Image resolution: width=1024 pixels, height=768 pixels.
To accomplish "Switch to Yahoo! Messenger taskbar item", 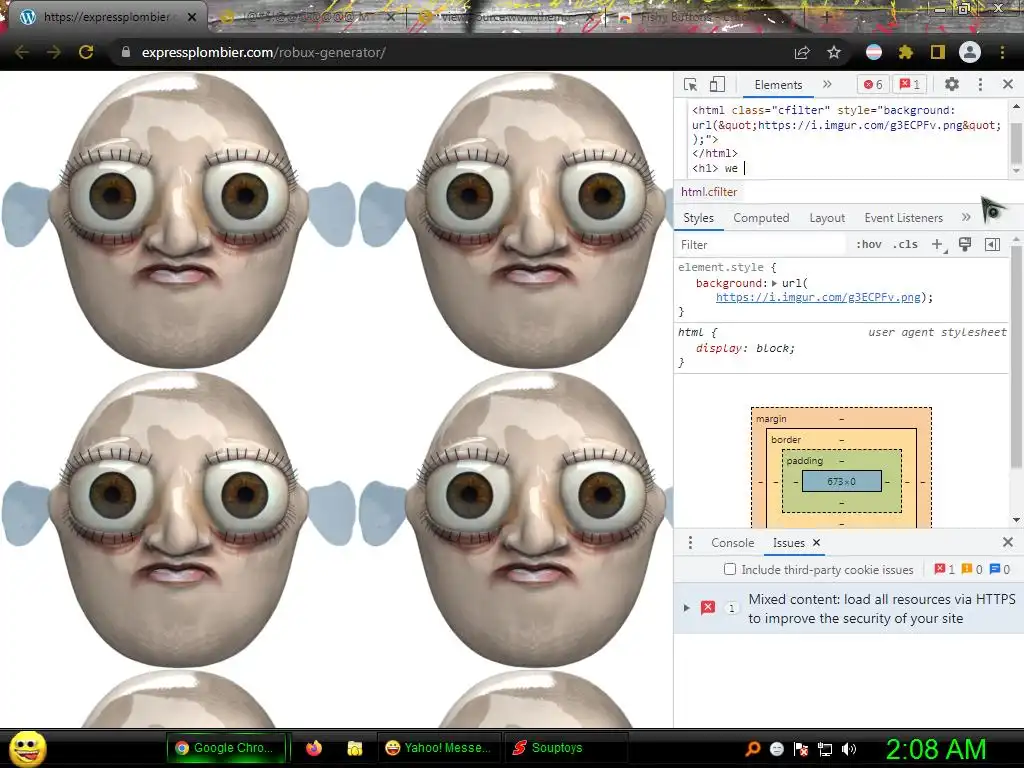I will 440,748.
